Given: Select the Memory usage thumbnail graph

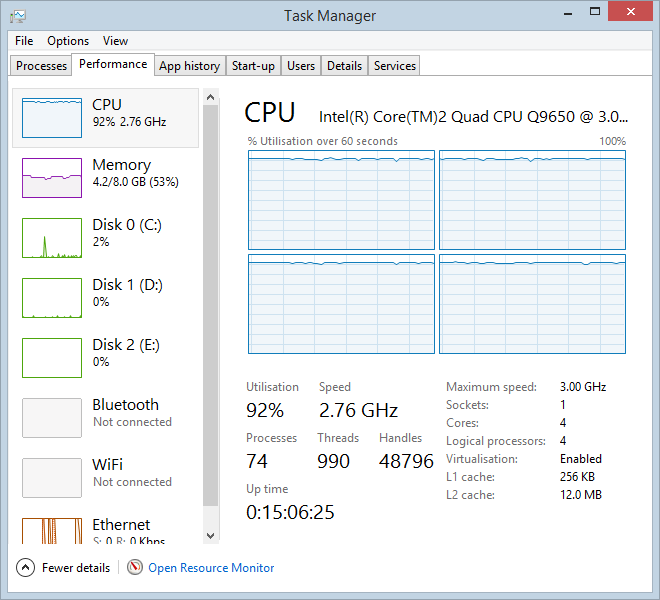Looking at the screenshot, I should [52, 178].
